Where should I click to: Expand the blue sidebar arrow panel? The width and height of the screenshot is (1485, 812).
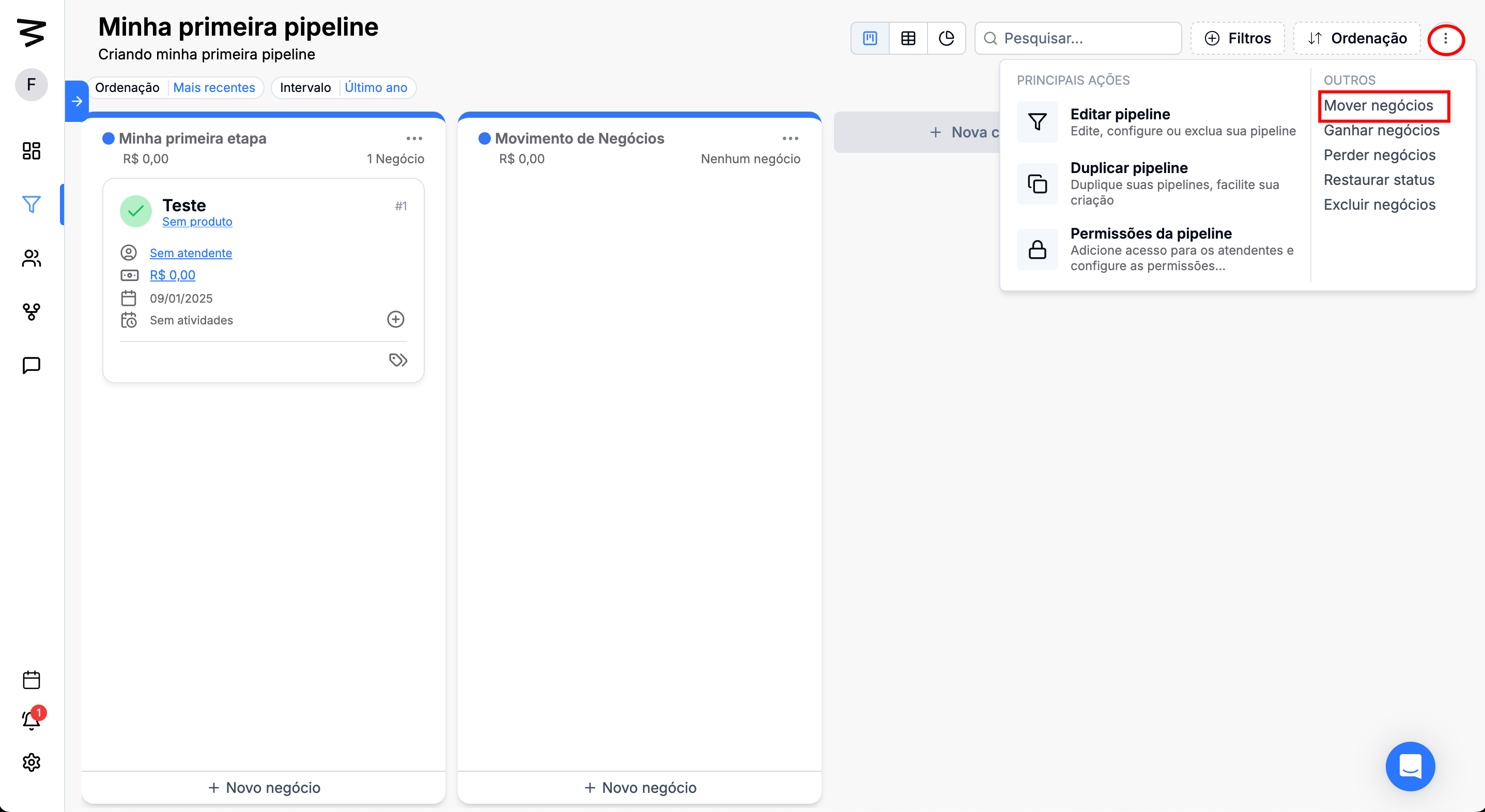click(x=76, y=101)
